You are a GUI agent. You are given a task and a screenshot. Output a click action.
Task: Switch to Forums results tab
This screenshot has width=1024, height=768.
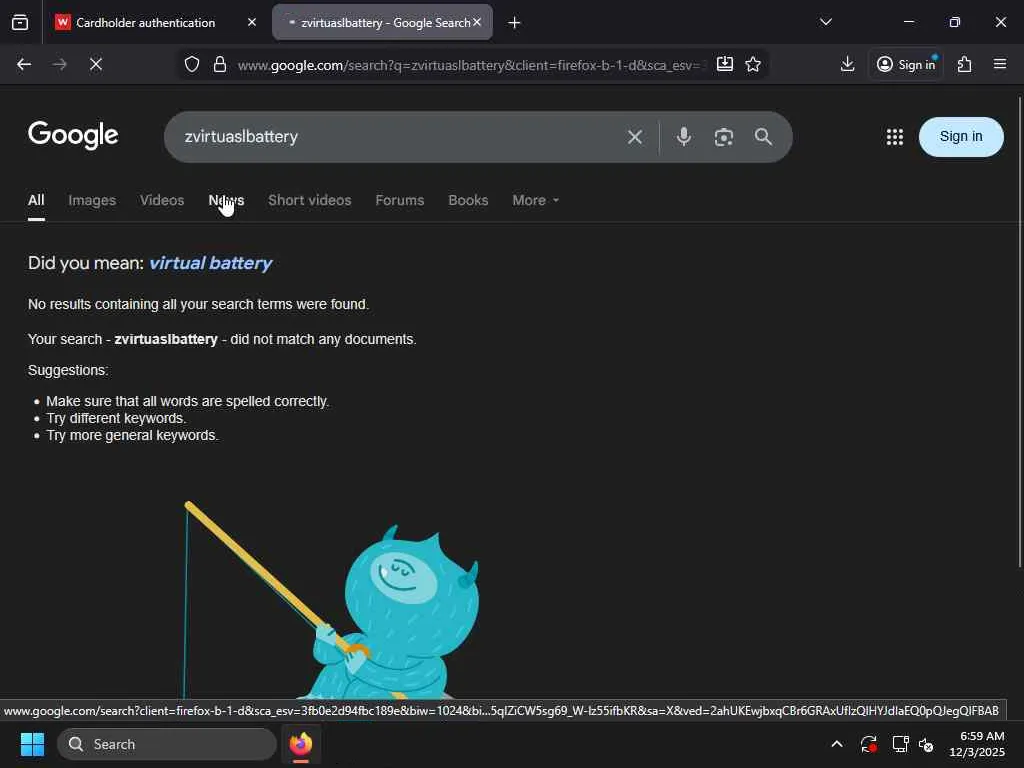click(x=400, y=200)
